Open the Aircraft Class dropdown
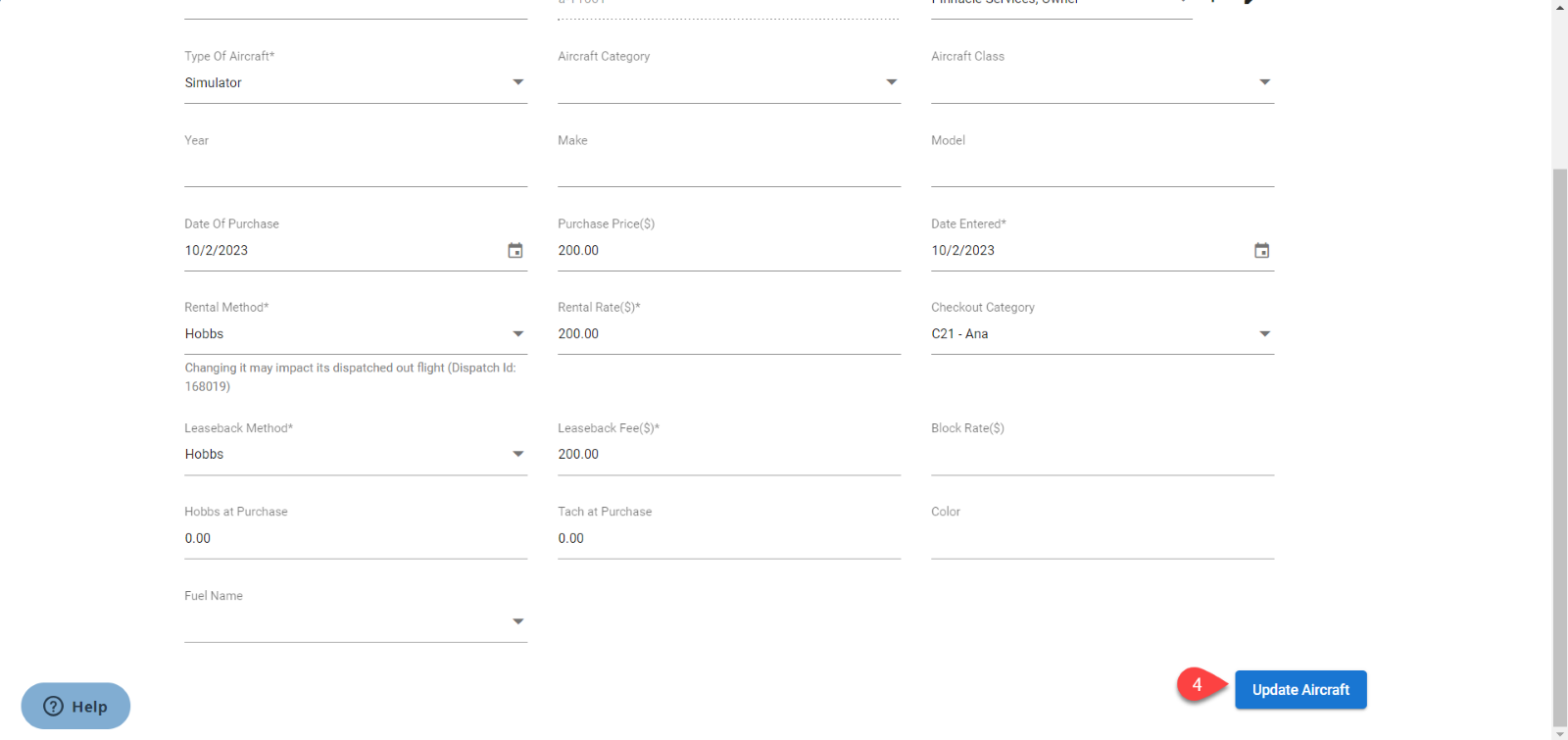 (1264, 83)
